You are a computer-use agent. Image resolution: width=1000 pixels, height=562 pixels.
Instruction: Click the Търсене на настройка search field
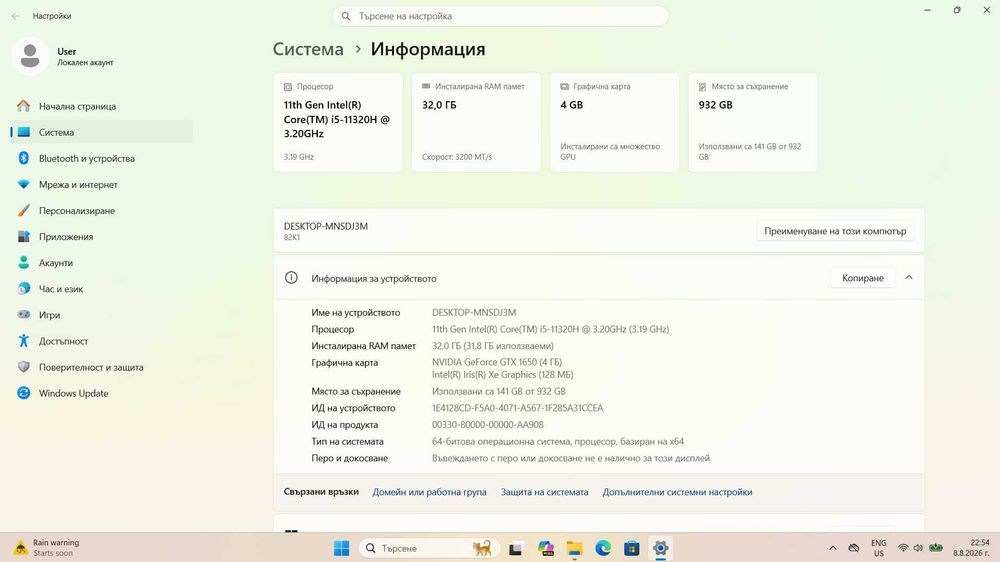pyautogui.click(x=501, y=16)
